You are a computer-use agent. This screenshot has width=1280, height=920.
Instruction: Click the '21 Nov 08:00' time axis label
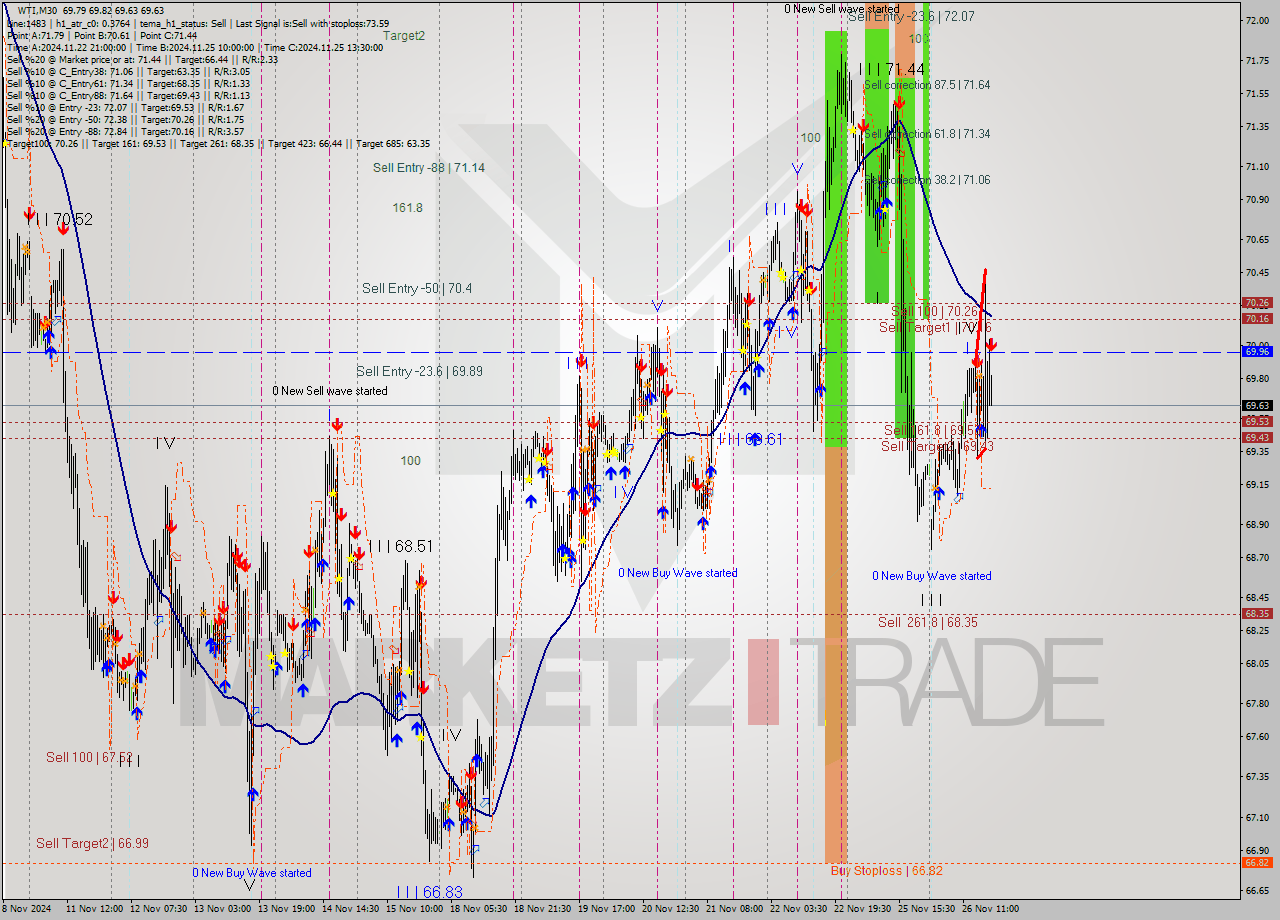coord(735,909)
